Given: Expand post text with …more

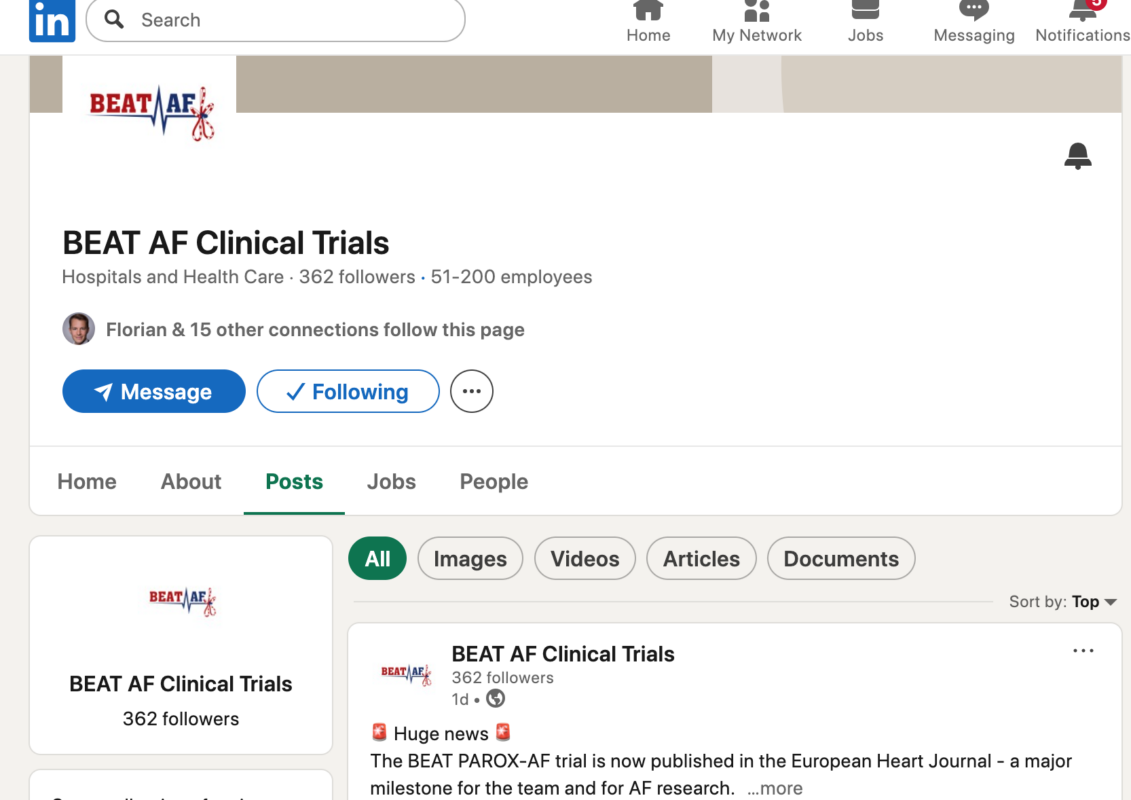Looking at the screenshot, I should (x=774, y=788).
